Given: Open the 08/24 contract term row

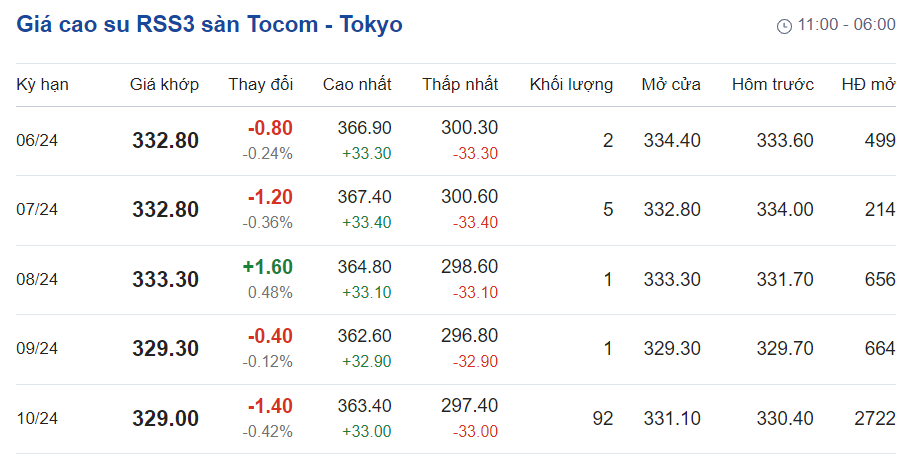Looking at the screenshot, I should [x=37, y=280].
